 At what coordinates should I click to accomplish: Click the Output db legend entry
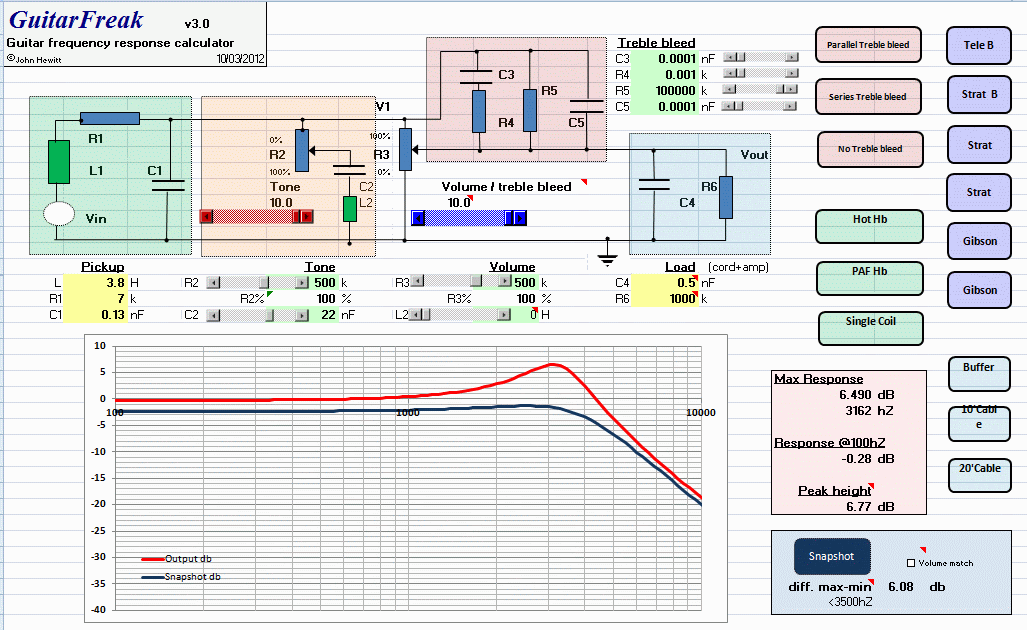pyautogui.click(x=177, y=559)
